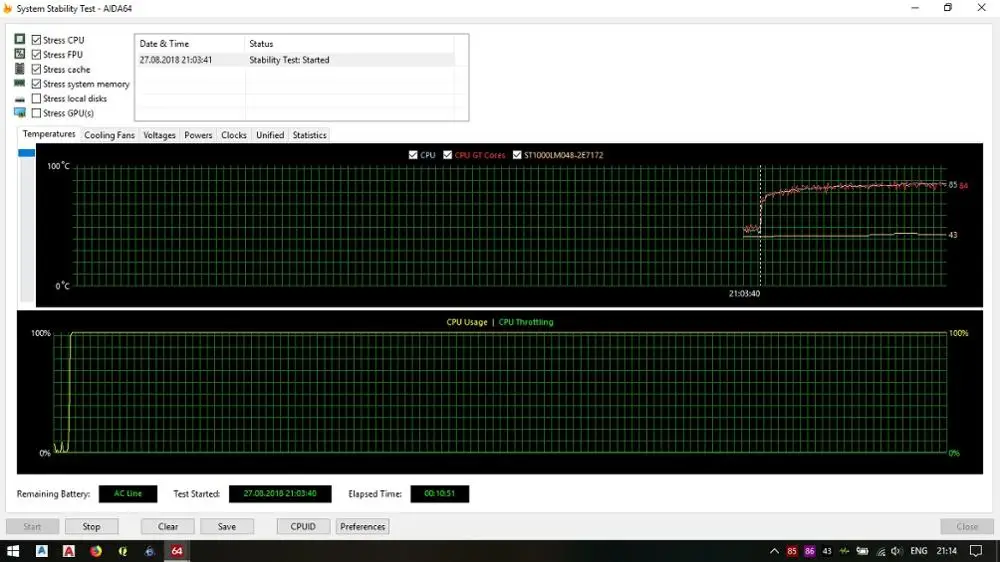Image resolution: width=1000 pixels, height=562 pixels.
Task: Click the Stop button
Action: [91, 526]
